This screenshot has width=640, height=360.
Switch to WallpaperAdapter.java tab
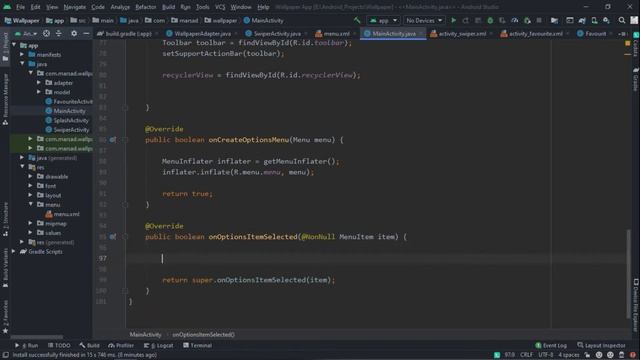click(x=199, y=33)
